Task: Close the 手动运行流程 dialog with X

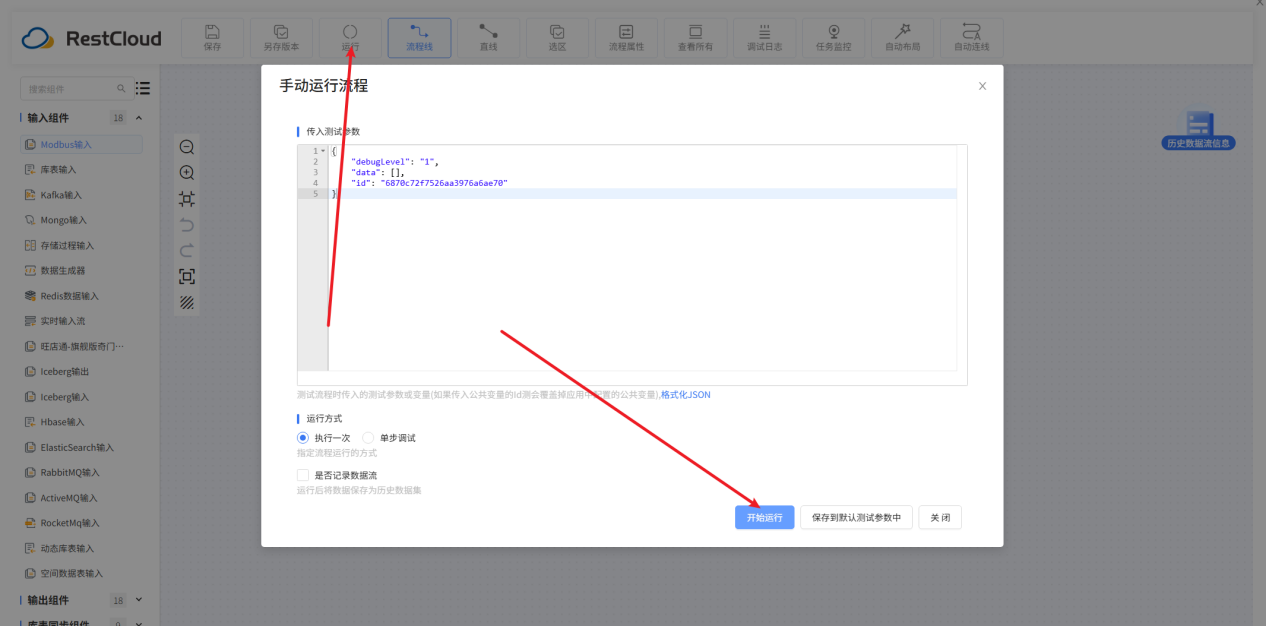Action: pyautogui.click(x=982, y=86)
